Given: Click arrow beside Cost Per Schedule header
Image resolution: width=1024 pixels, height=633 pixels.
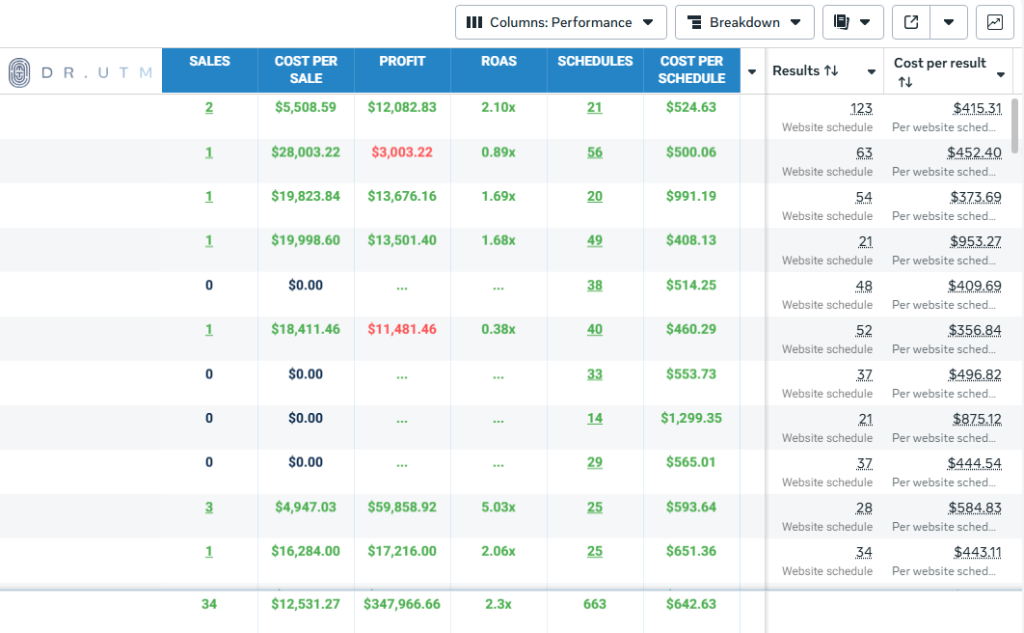Looking at the screenshot, I should 752,71.
